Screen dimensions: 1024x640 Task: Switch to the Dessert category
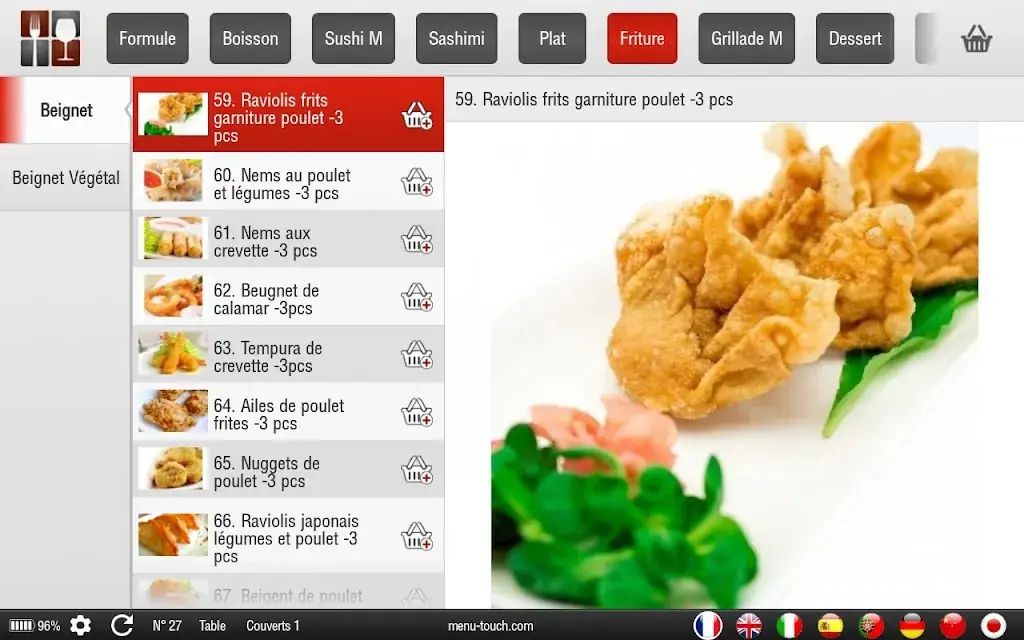(x=855, y=39)
